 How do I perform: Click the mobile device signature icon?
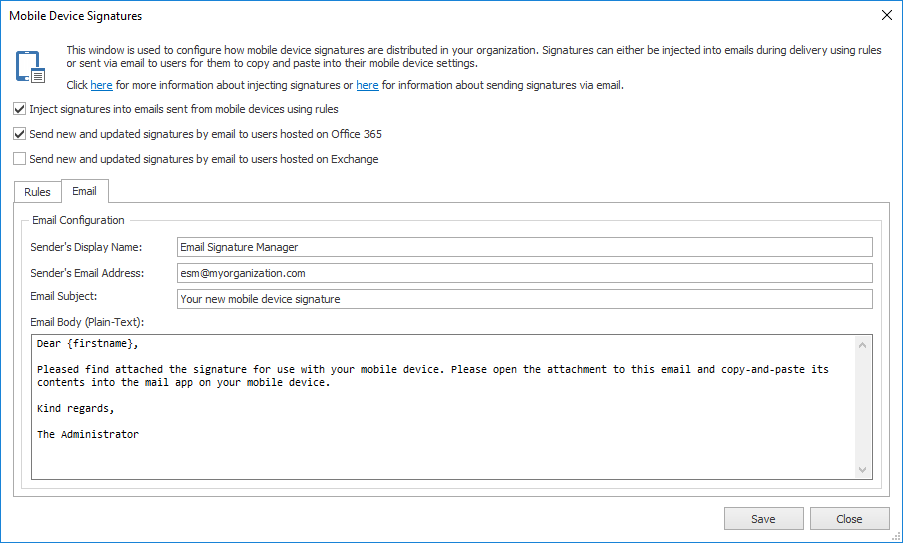point(31,67)
